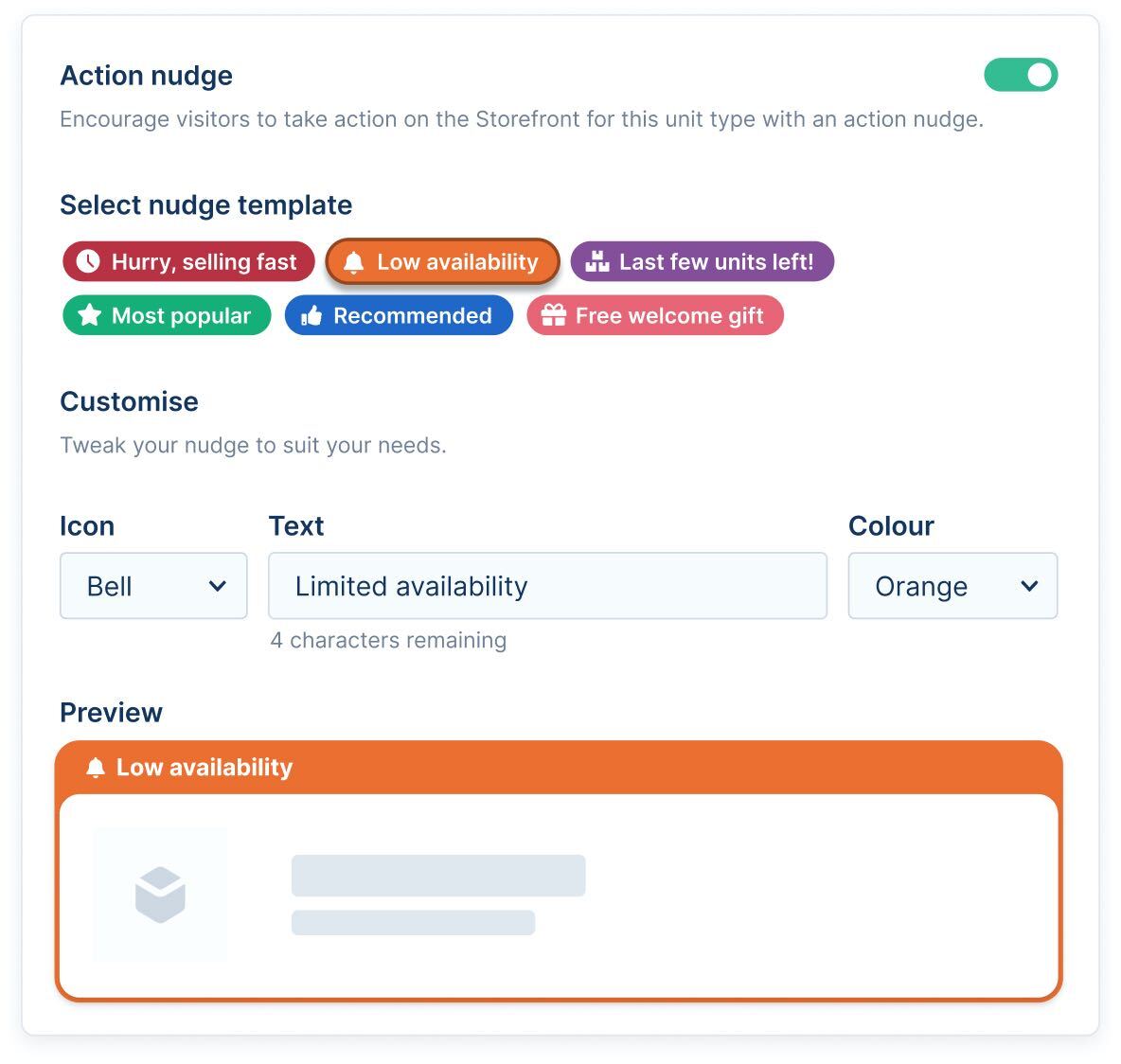Click the star icon on Most popular
Screen dimensions: 1121x1064
pos(89,315)
